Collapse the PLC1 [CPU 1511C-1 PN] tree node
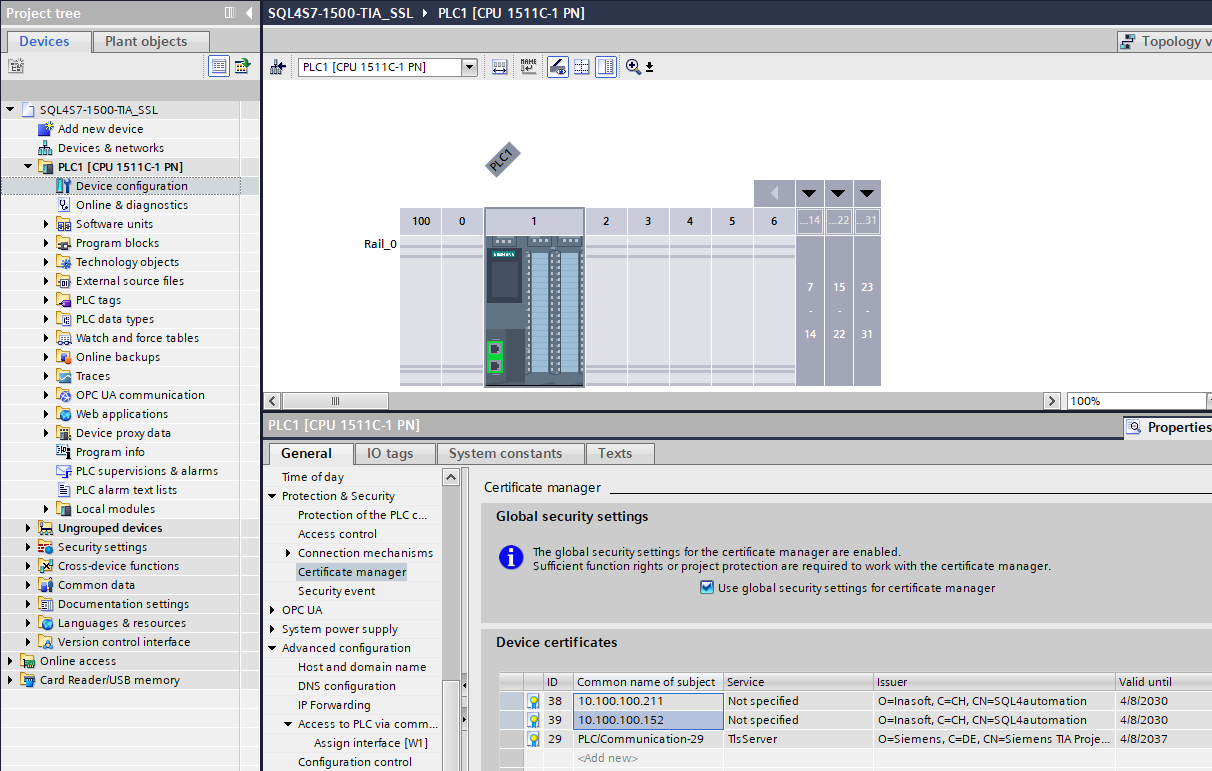This screenshot has height=771, width=1212. (x=28, y=167)
